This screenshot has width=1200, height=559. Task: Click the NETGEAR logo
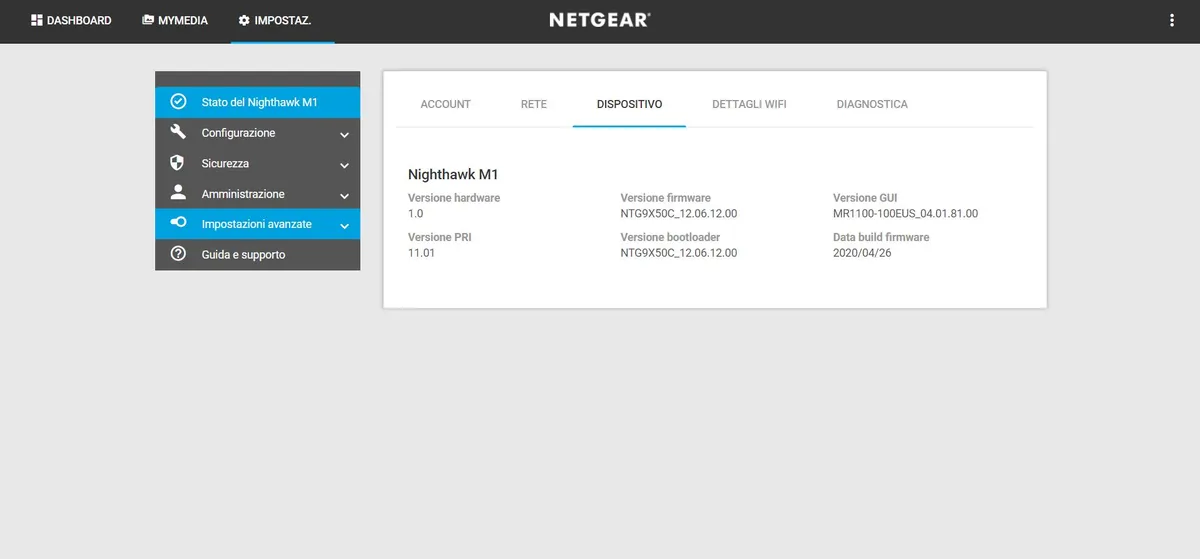(x=600, y=20)
